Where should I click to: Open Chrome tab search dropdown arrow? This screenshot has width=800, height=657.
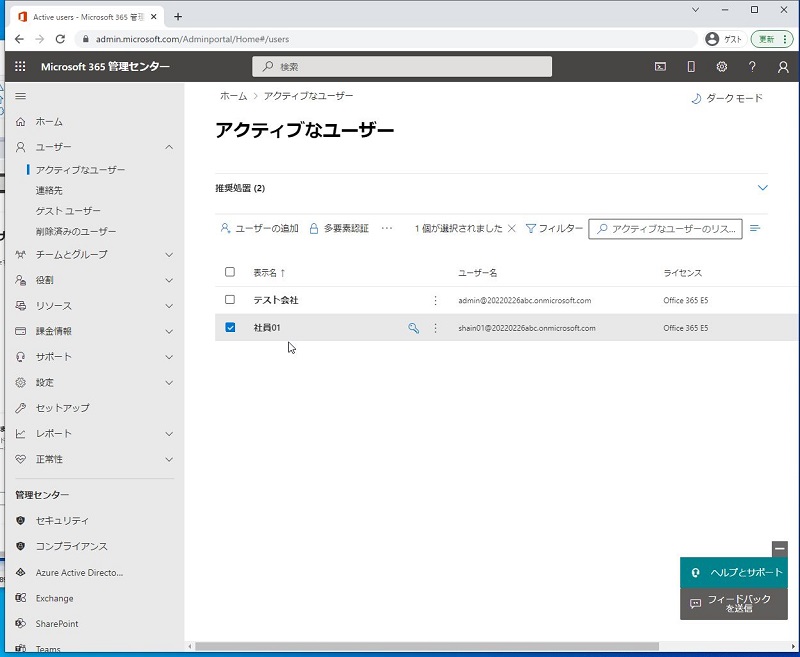(695, 10)
